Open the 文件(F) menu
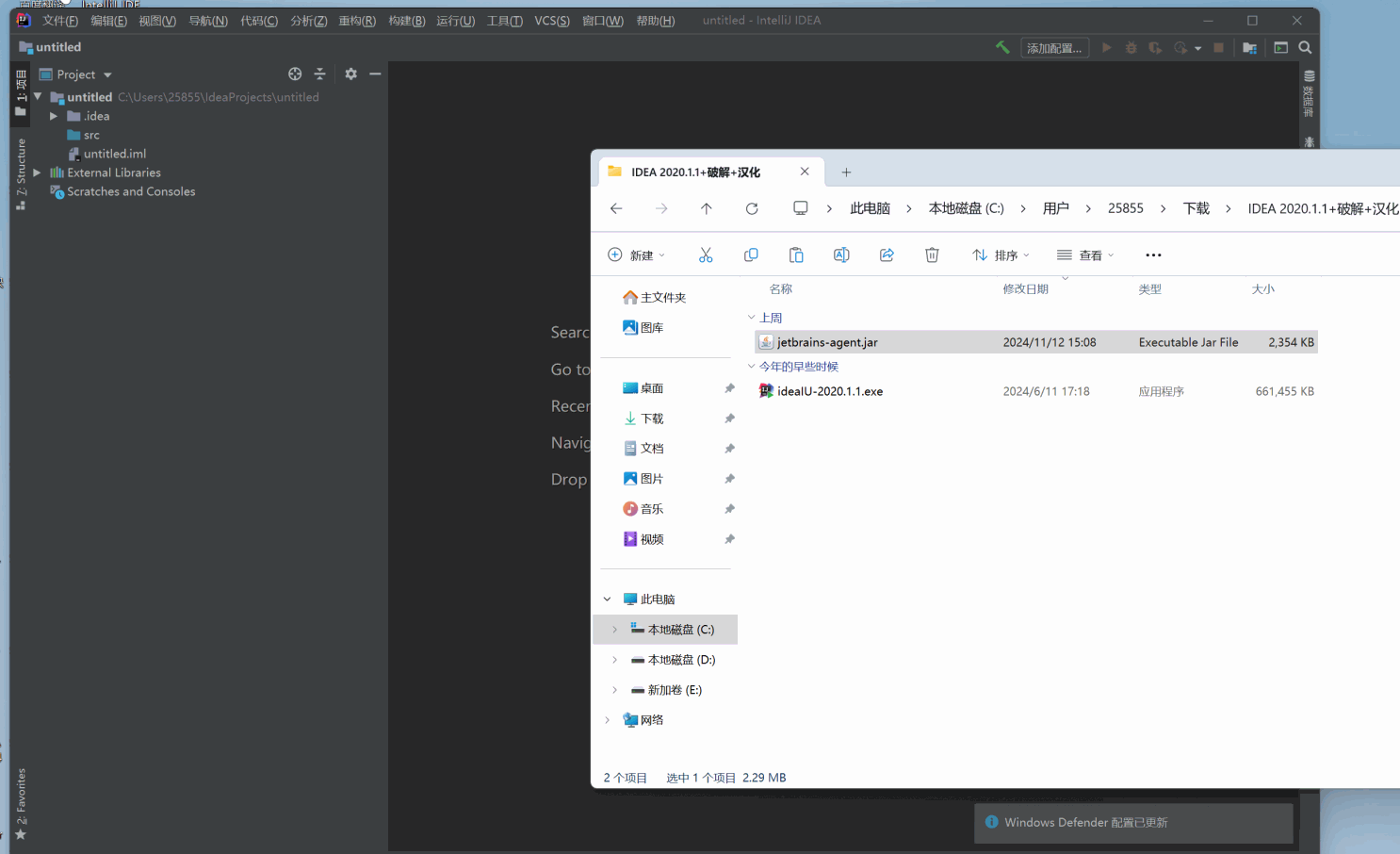This screenshot has height=854, width=1400. pyautogui.click(x=59, y=21)
